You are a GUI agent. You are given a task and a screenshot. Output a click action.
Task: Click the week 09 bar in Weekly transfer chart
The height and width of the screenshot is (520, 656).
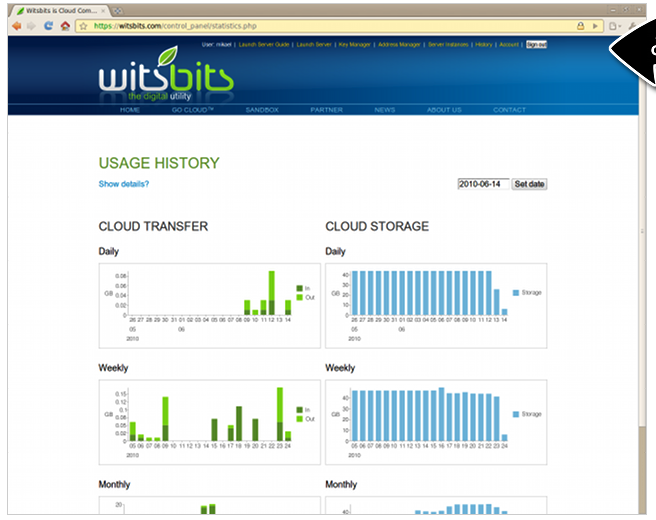pyautogui.click(x=165, y=419)
